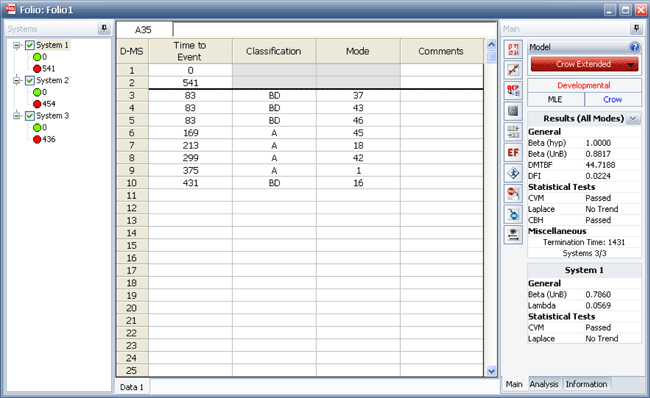Open the EF effectiveness factors icon
Image resolution: width=650 pixels, height=398 pixels.
click(x=513, y=153)
